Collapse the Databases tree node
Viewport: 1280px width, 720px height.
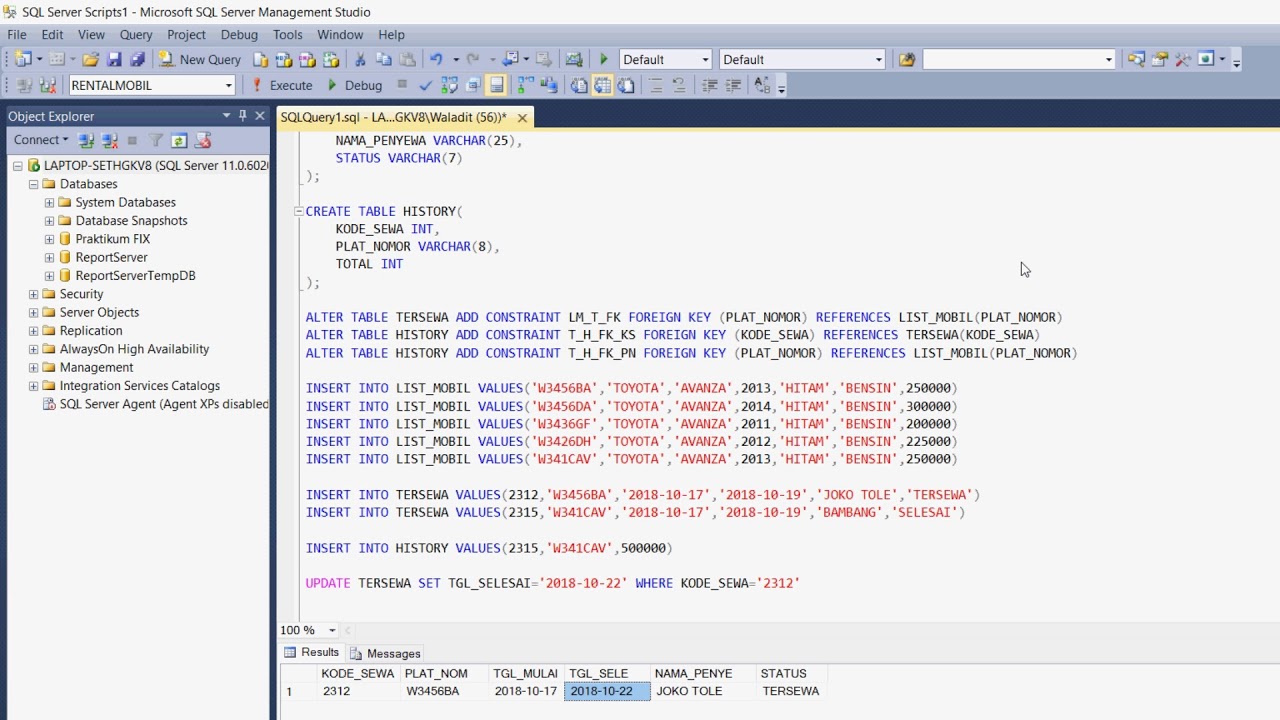click(33, 184)
